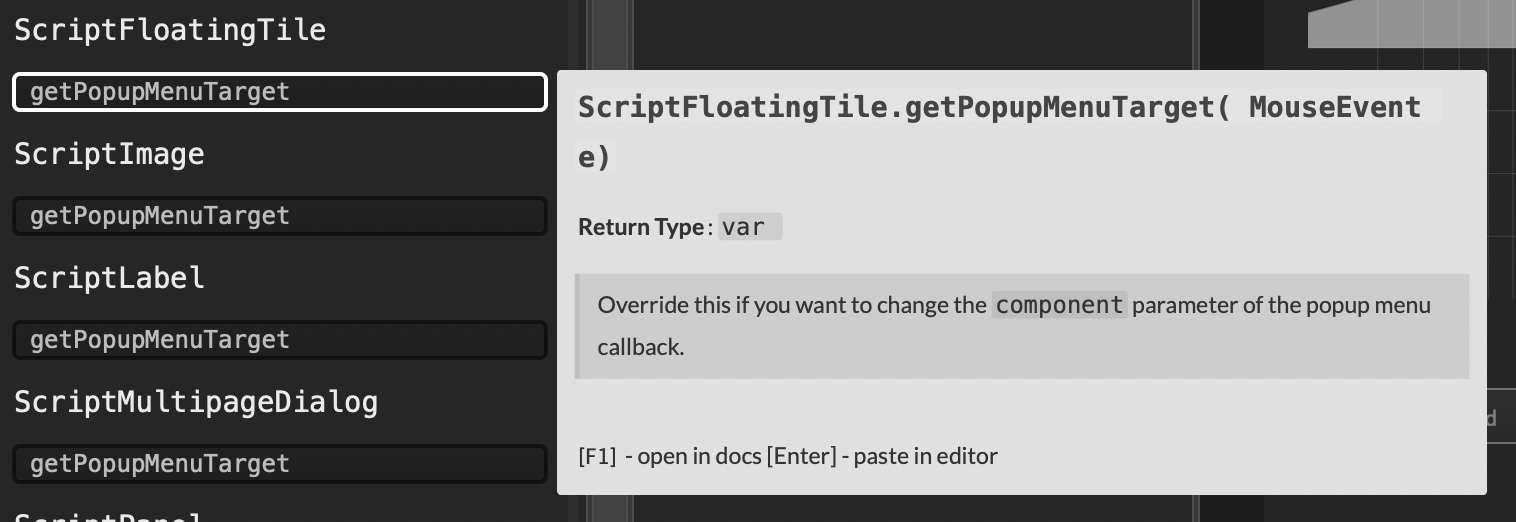Collapse the ScriptLabel class heading
This screenshot has height=522, width=1516.
[x=109, y=278]
